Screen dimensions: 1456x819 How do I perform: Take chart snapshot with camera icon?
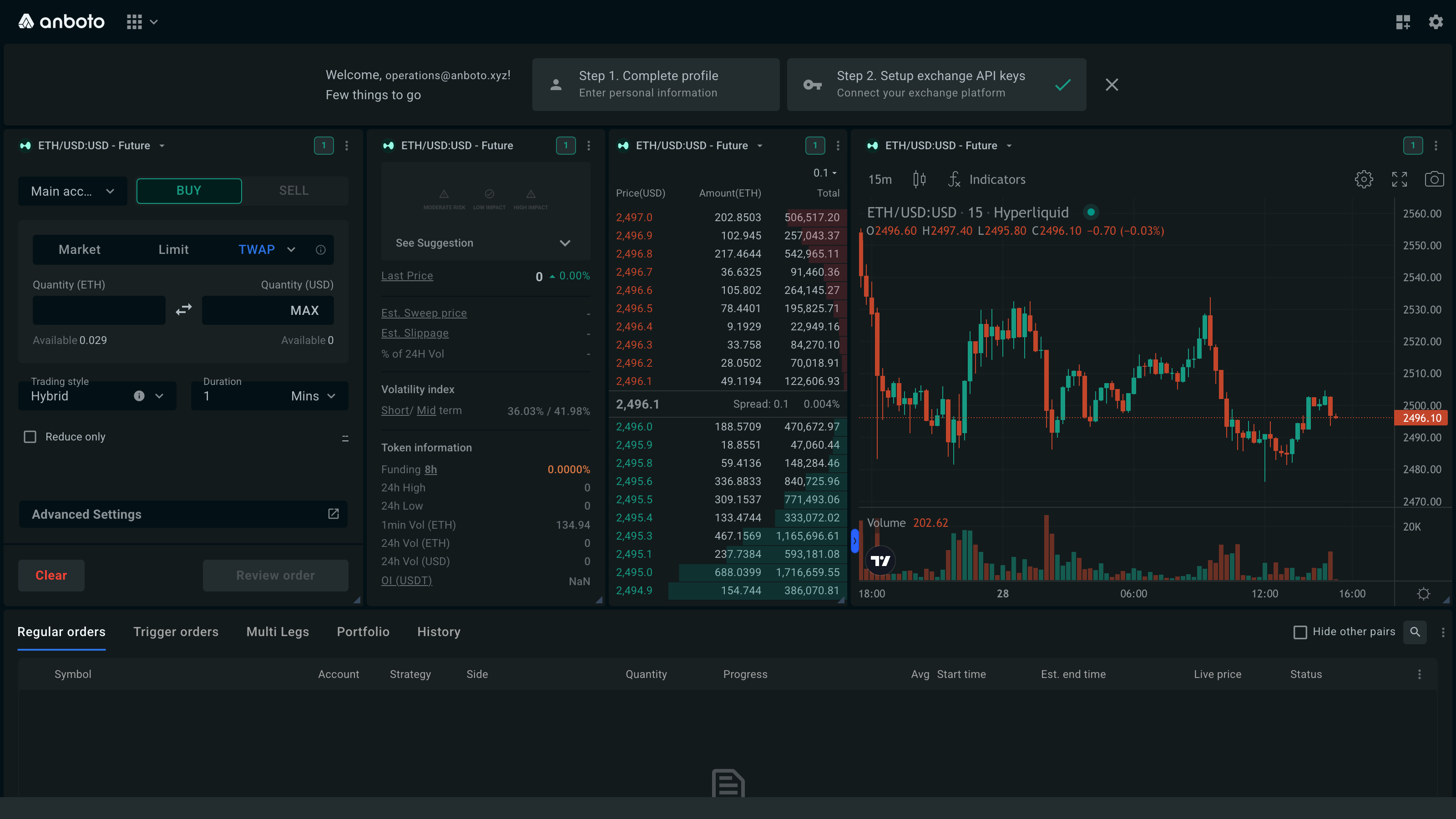(x=1434, y=179)
